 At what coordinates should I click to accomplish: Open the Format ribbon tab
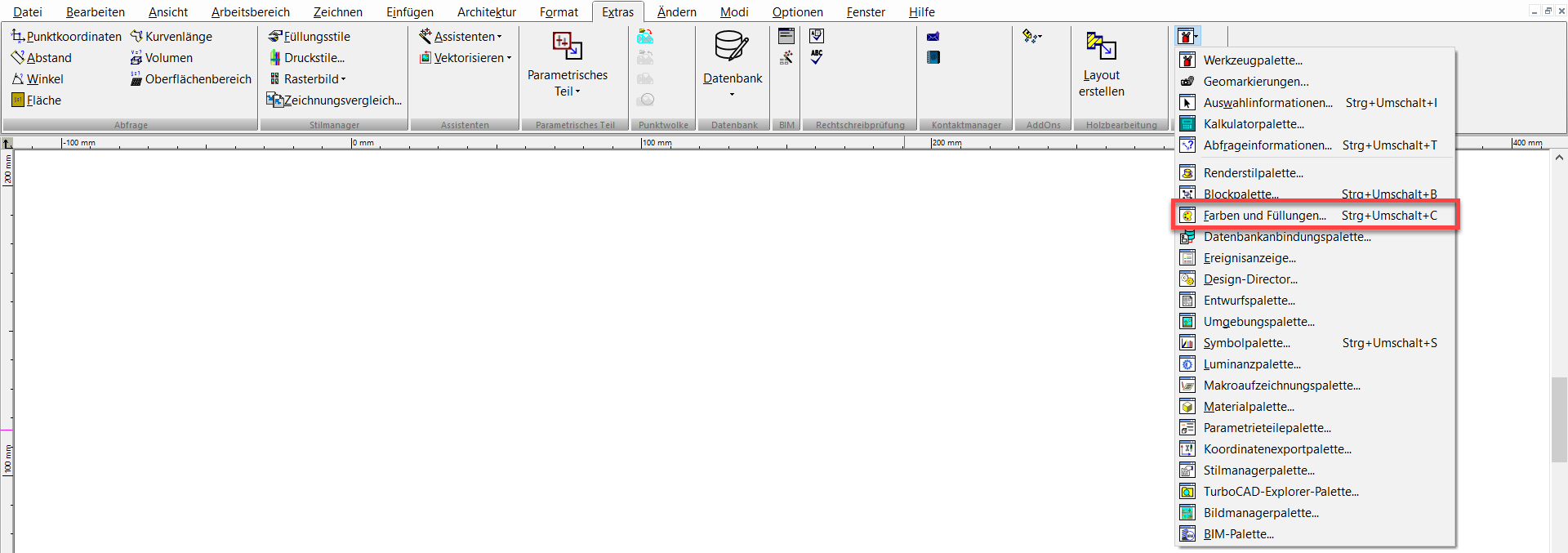click(x=559, y=12)
